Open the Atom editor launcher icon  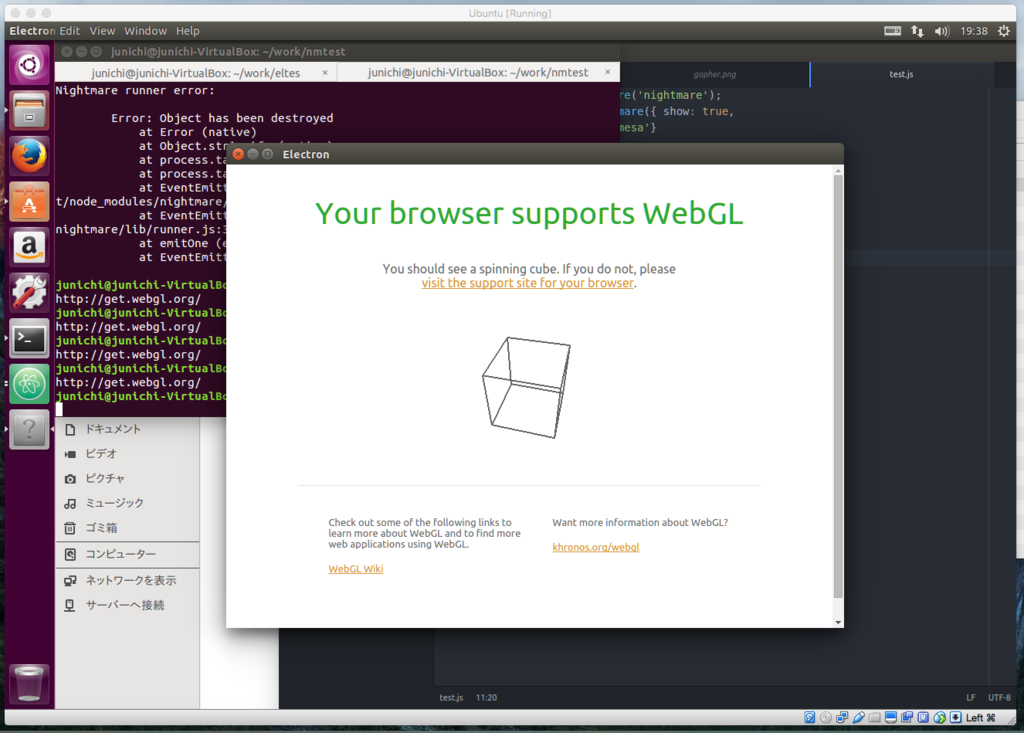point(29,384)
